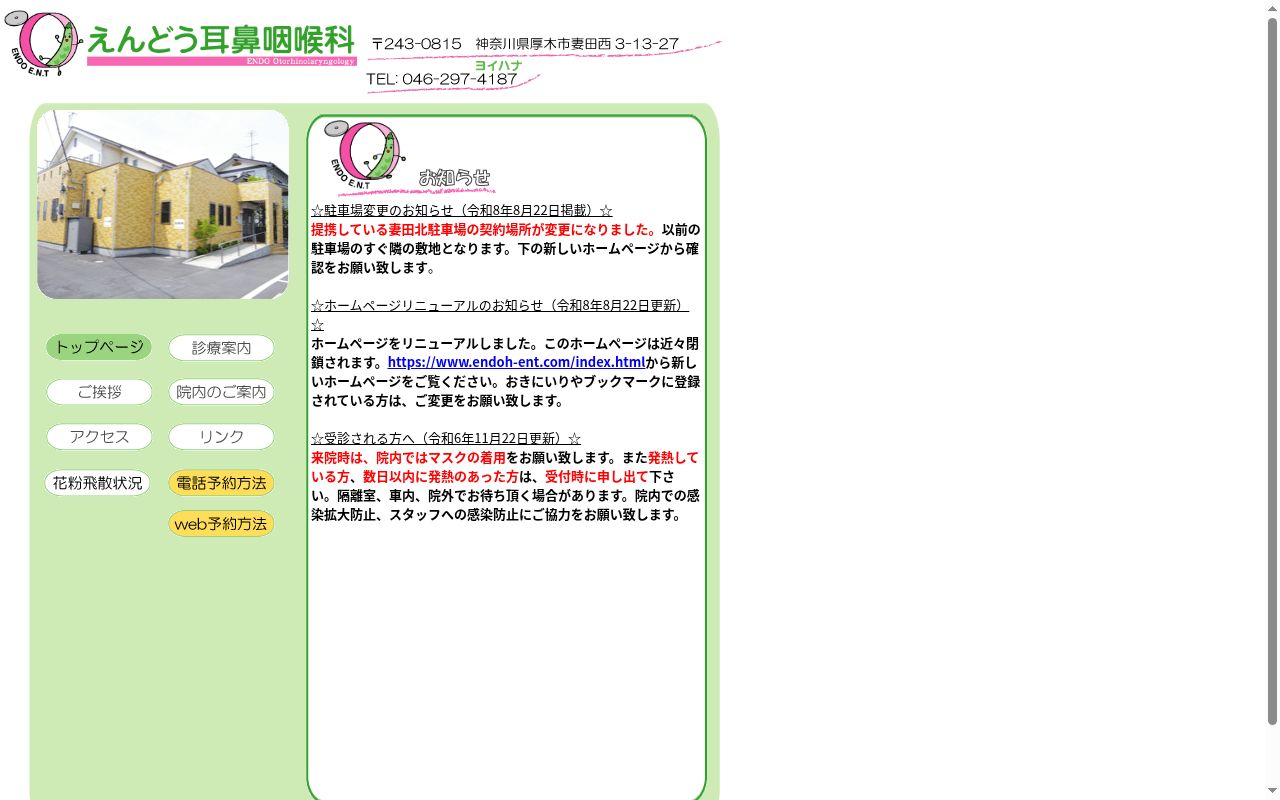Click the address 神奈川県厚木市妻田西 3-13-27
This screenshot has width=1280, height=800.
[x=577, y=44]
